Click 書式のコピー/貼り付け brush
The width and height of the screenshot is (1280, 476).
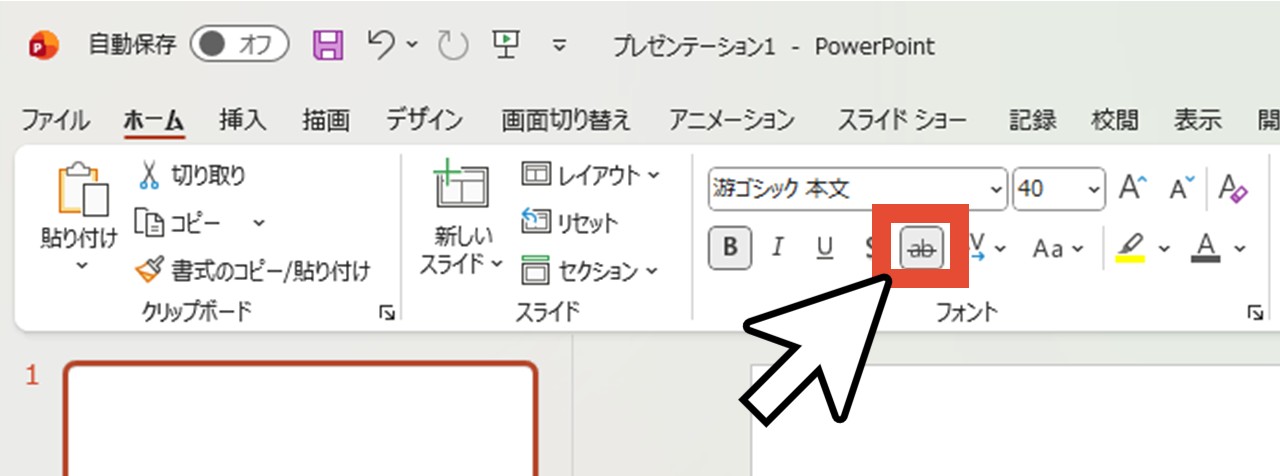[x=252, y=270]
